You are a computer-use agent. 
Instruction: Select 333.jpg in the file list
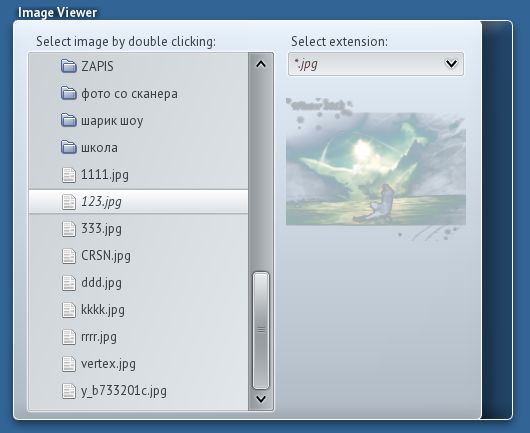coord(139,229)
